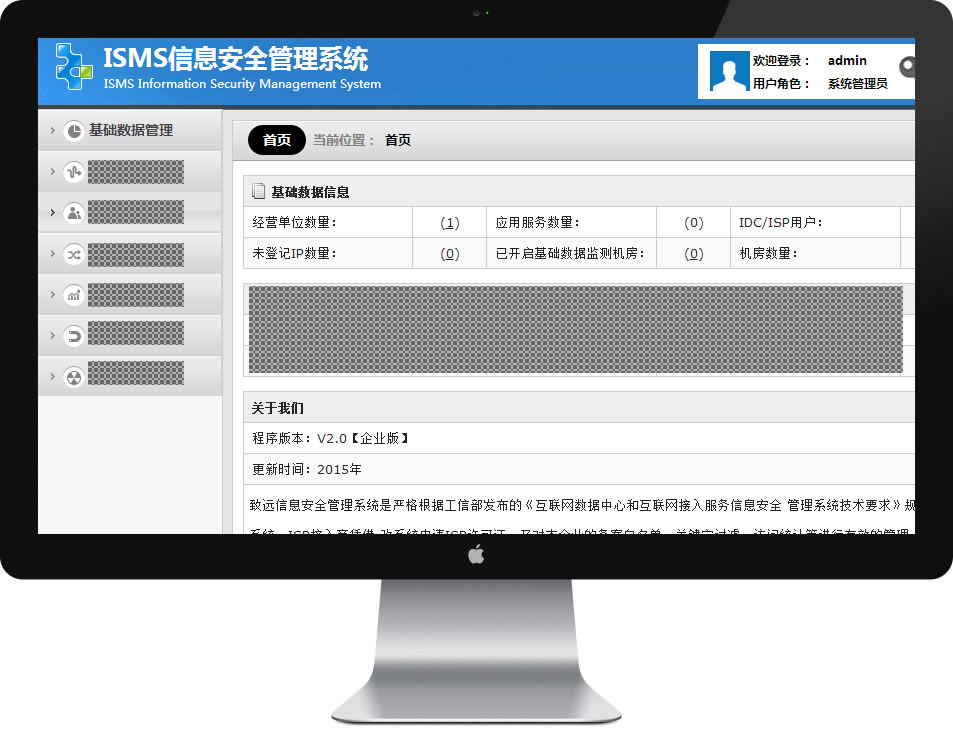
Task: Click the users group sidebar icon
Action: 73,213
